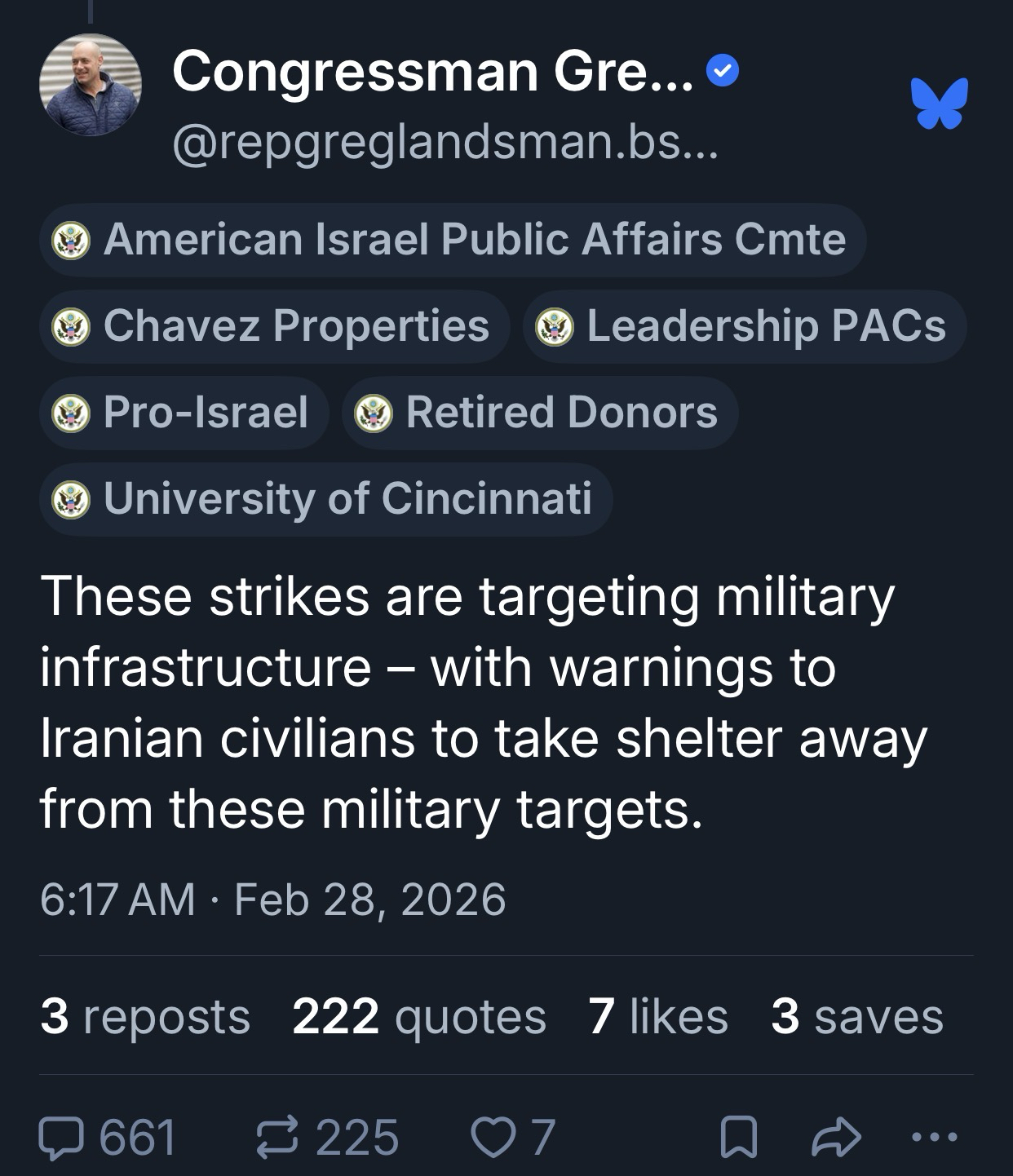1013x1176 pixels.
Task: Open the Congressman's profile avatar photo
Action: click(91, 85)
